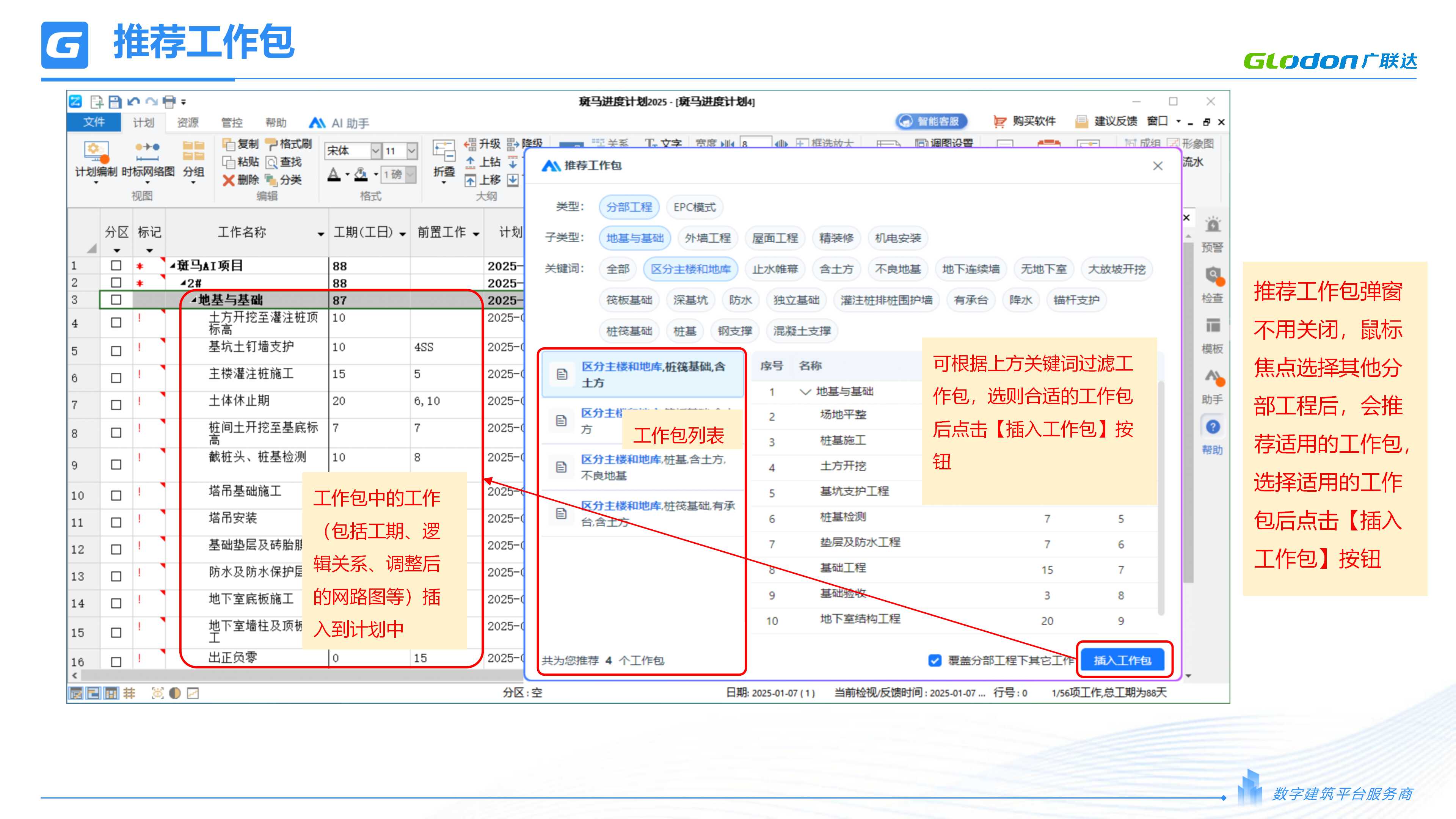This screenshot has width=1456, height=819.
Task: Open the 工作名称 column filter dropdown
Action: tap(320, 234)
